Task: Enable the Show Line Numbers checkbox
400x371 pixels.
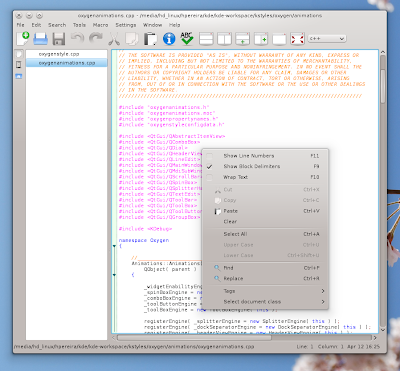Action: point(209,156)
